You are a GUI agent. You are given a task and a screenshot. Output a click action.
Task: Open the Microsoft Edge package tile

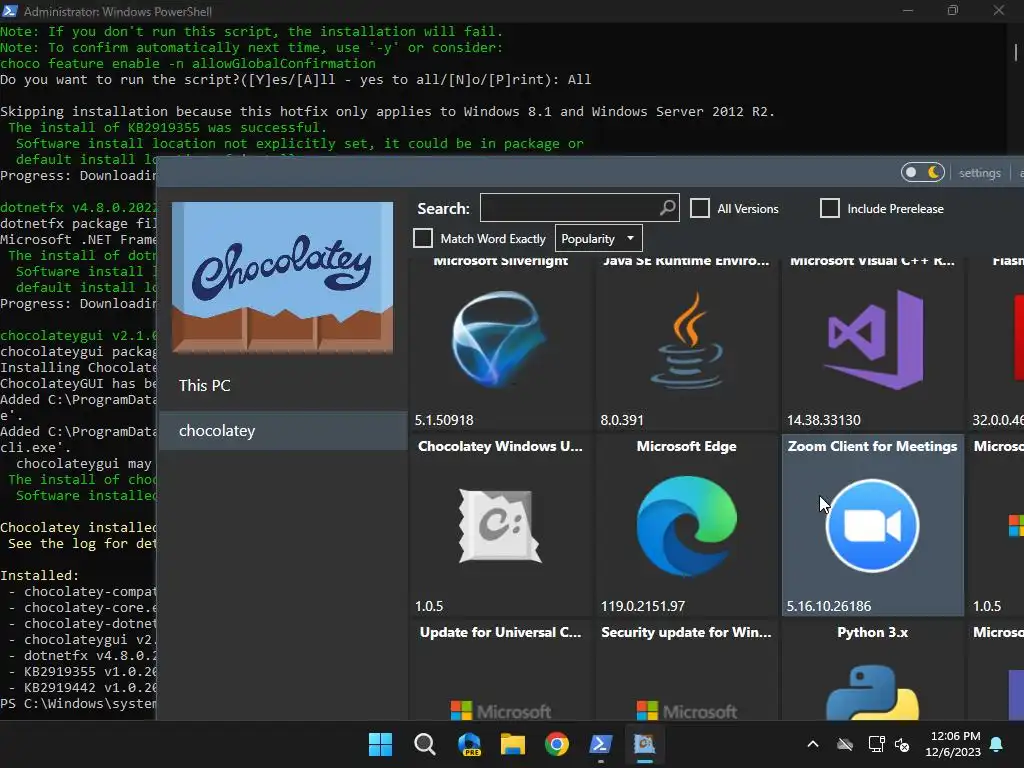[x=686, y=525]
